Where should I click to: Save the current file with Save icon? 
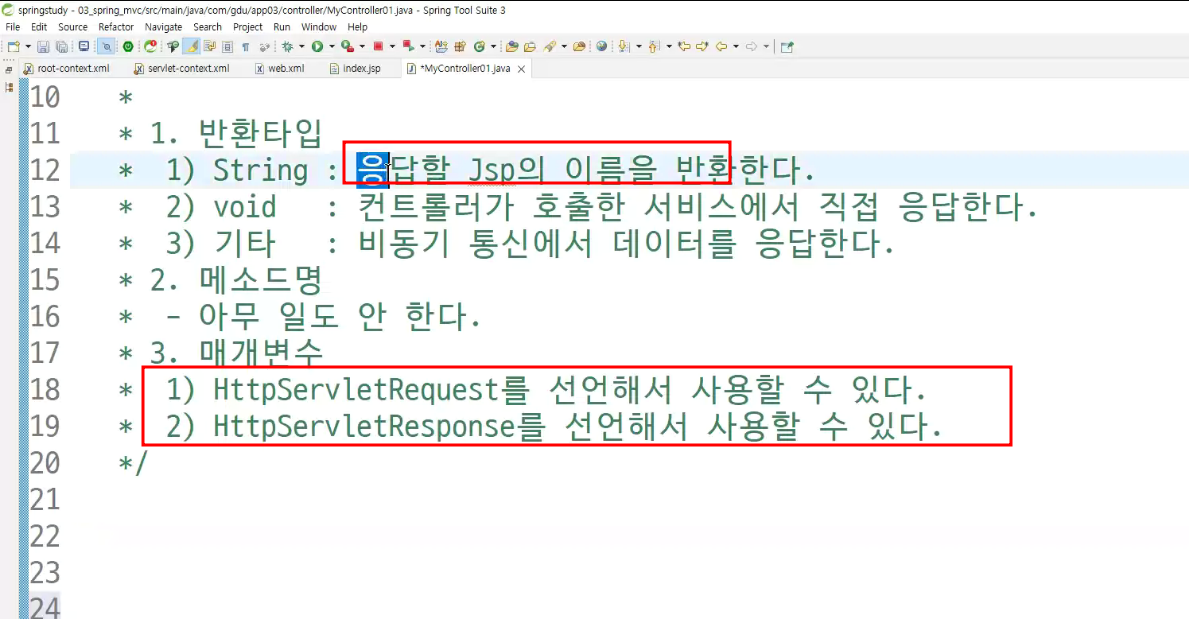tap(43, 47)
